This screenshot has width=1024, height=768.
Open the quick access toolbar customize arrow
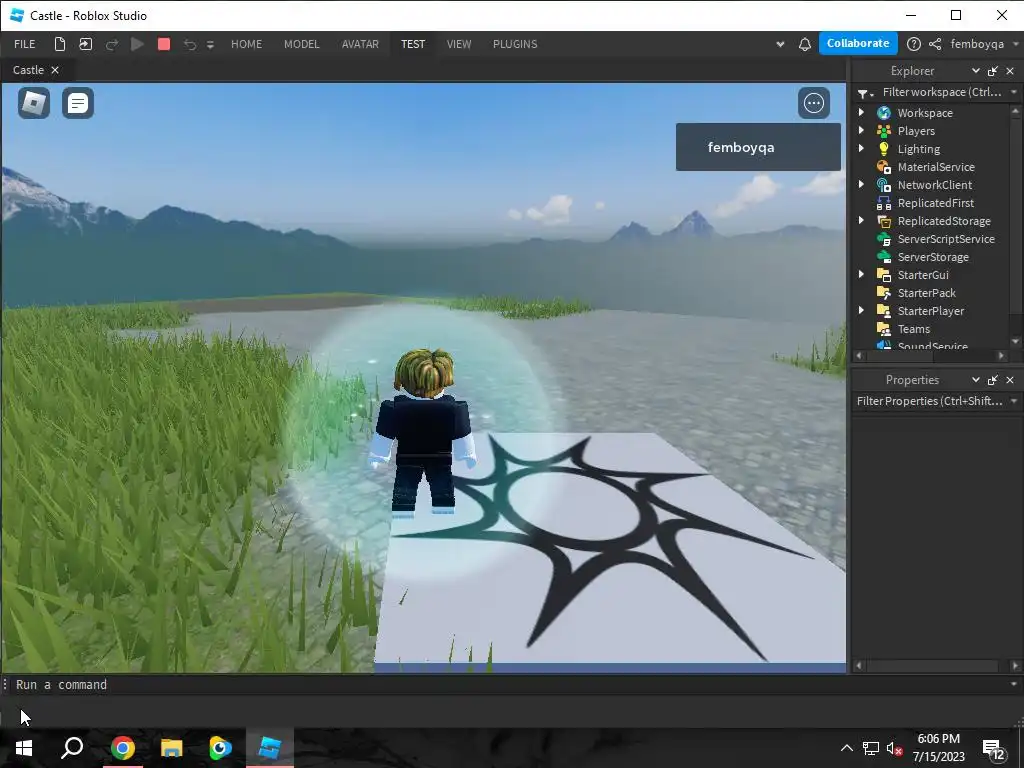[210, 45]
